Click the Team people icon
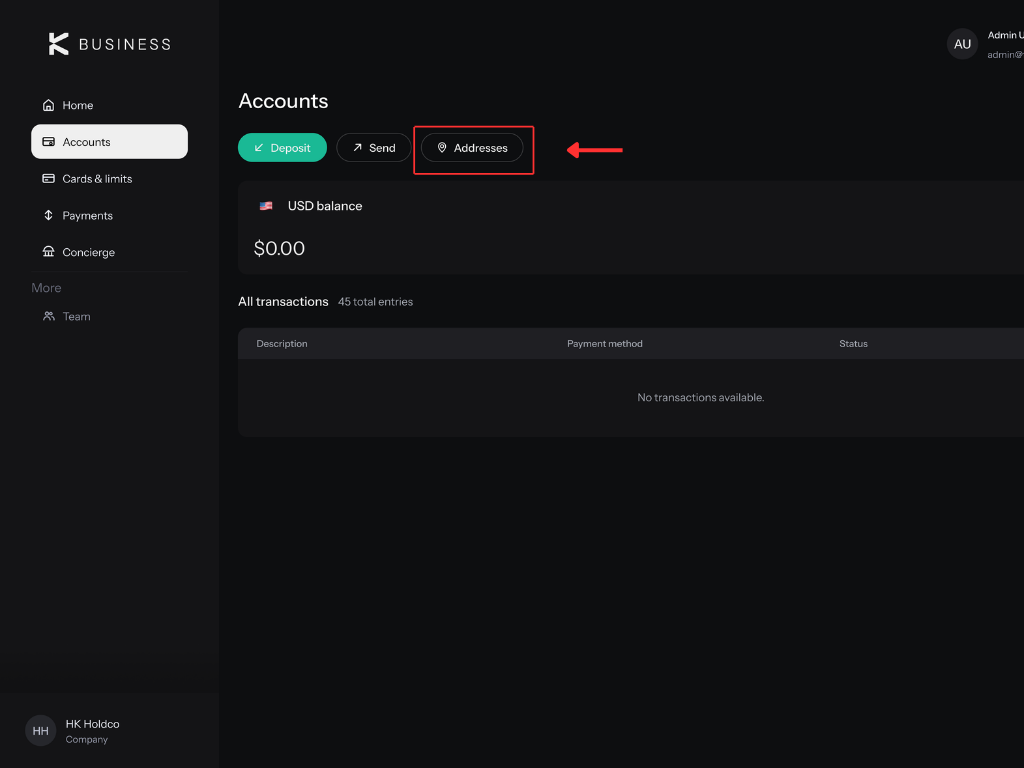Viewport: 1024px width, 768px height. point(48,316)
